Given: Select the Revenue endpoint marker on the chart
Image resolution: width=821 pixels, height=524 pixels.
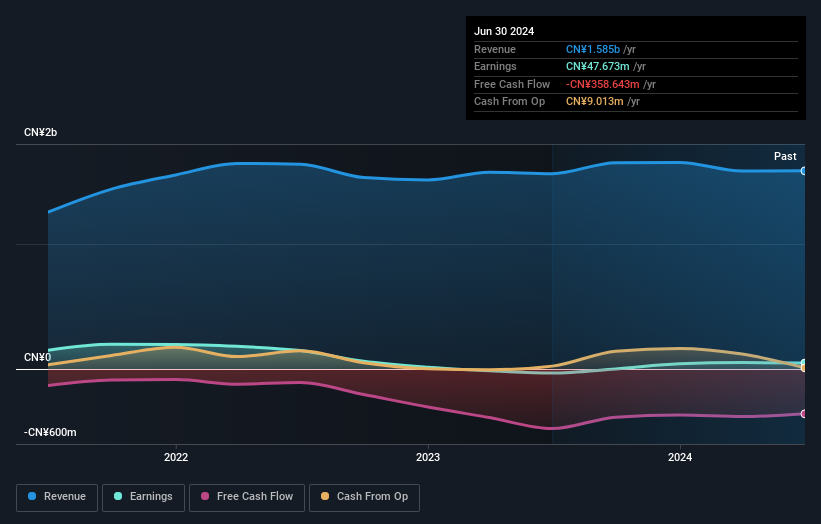Looking at the screenshot, I should point(803,171).
